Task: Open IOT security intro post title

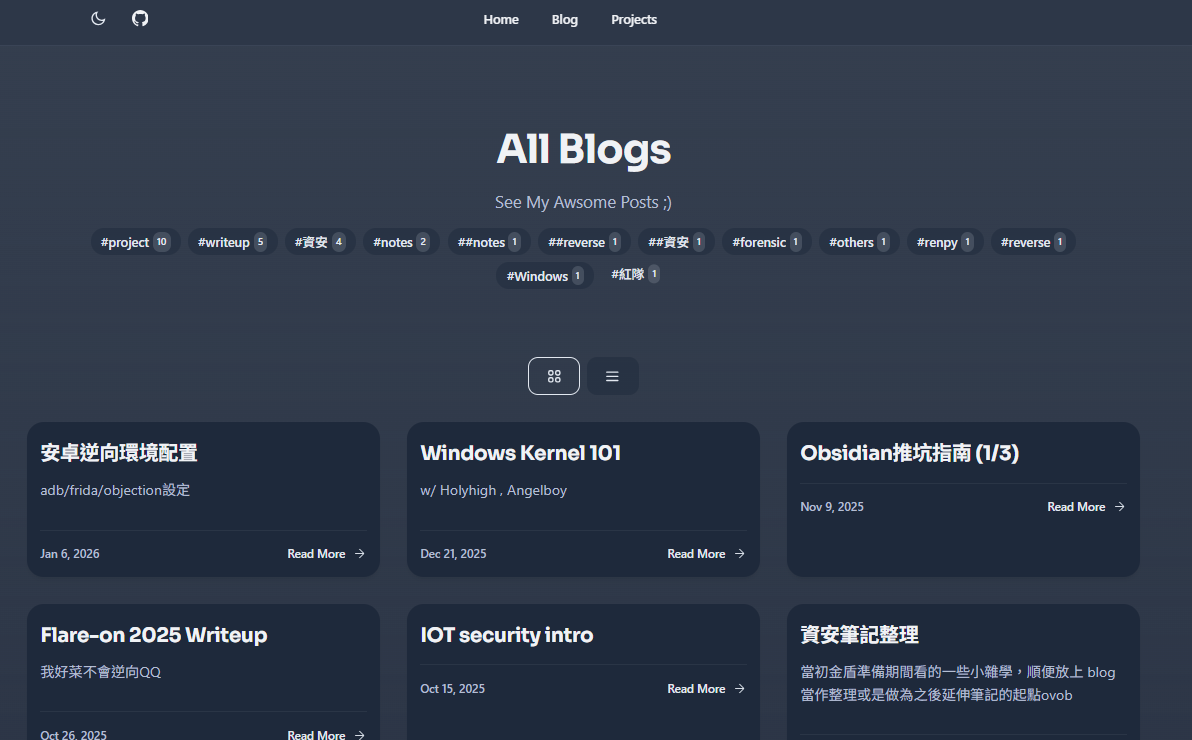Action: click(x=506, y=634)
